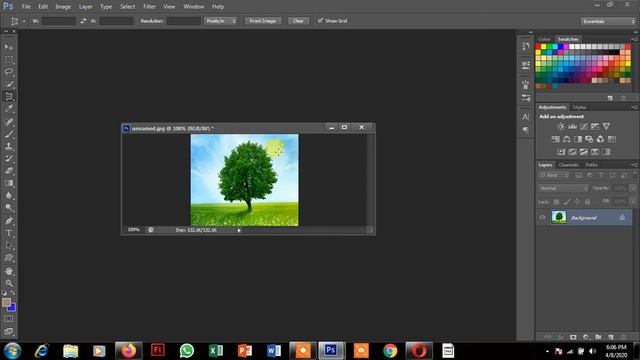Toggle lock image pixels brush icon
This screenshot has width=640, height=360.
point(567,202)
